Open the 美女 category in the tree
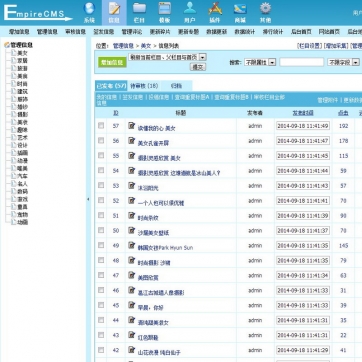 click(x=23, y=53)
